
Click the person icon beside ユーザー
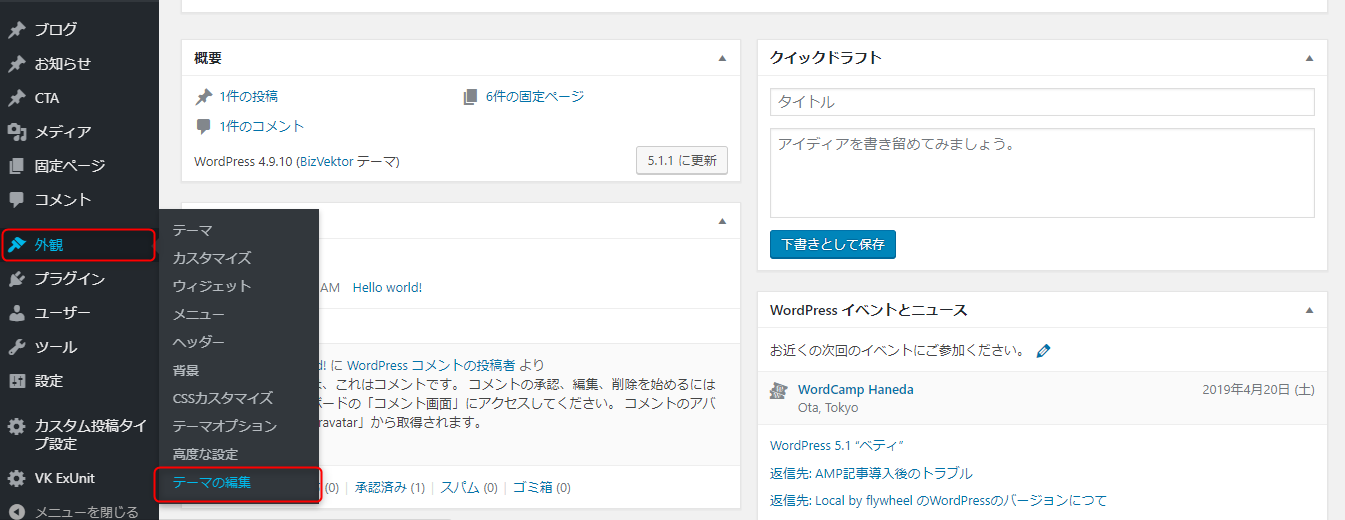(x=16, y=313)
